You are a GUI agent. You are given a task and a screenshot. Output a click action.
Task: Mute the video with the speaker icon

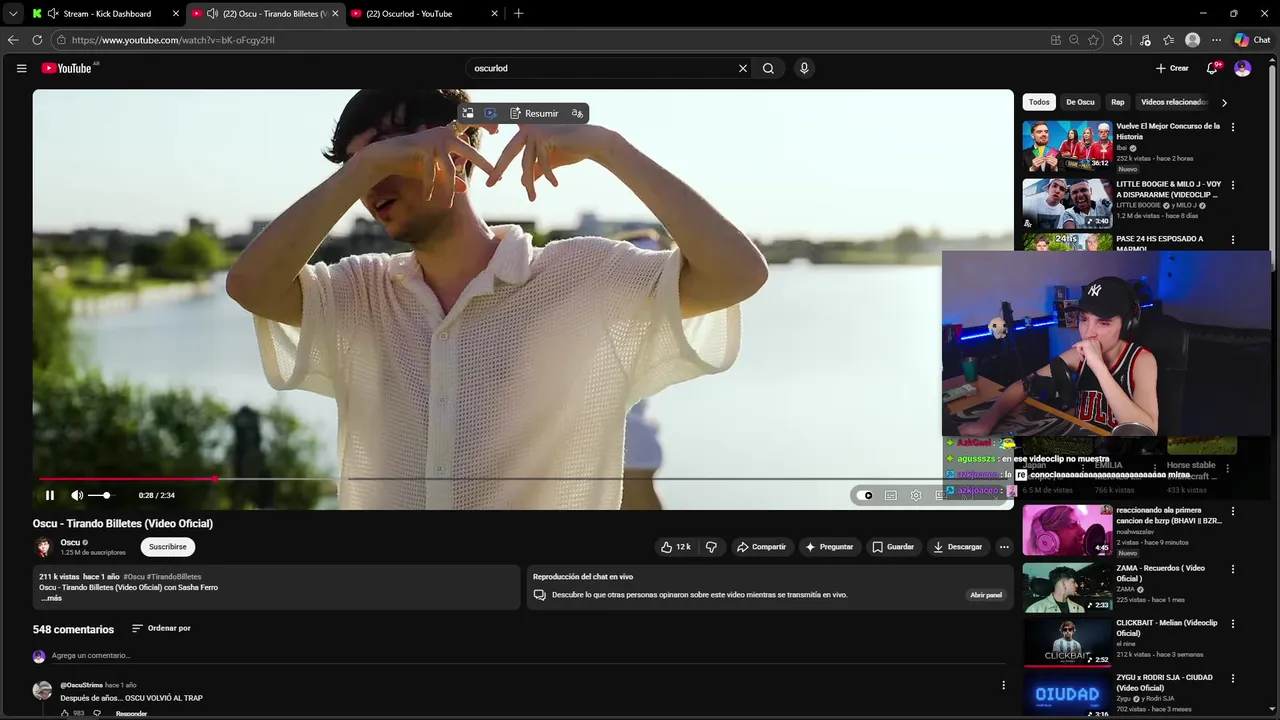[77, 495]
